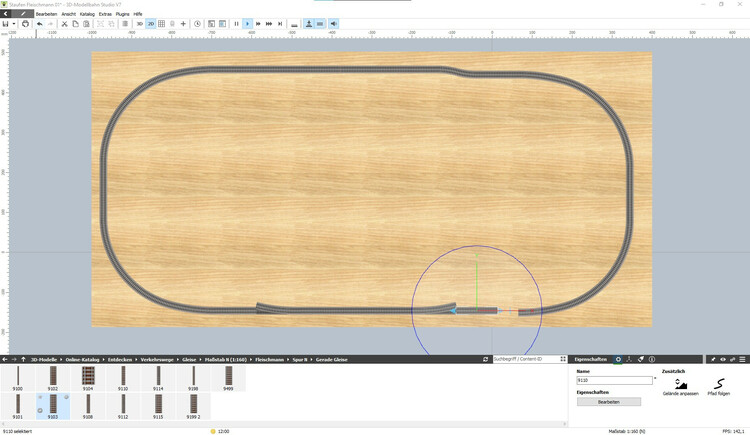
Task: Select track 9104 thumbnail
Action: [x=88, y=377]
